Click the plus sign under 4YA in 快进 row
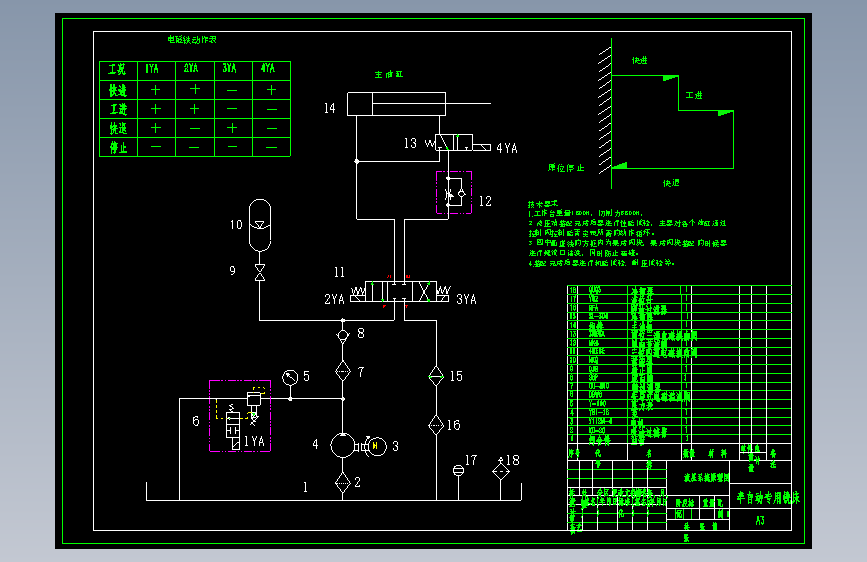The height and width of the screenshot is (562, 867). (271, 90)
